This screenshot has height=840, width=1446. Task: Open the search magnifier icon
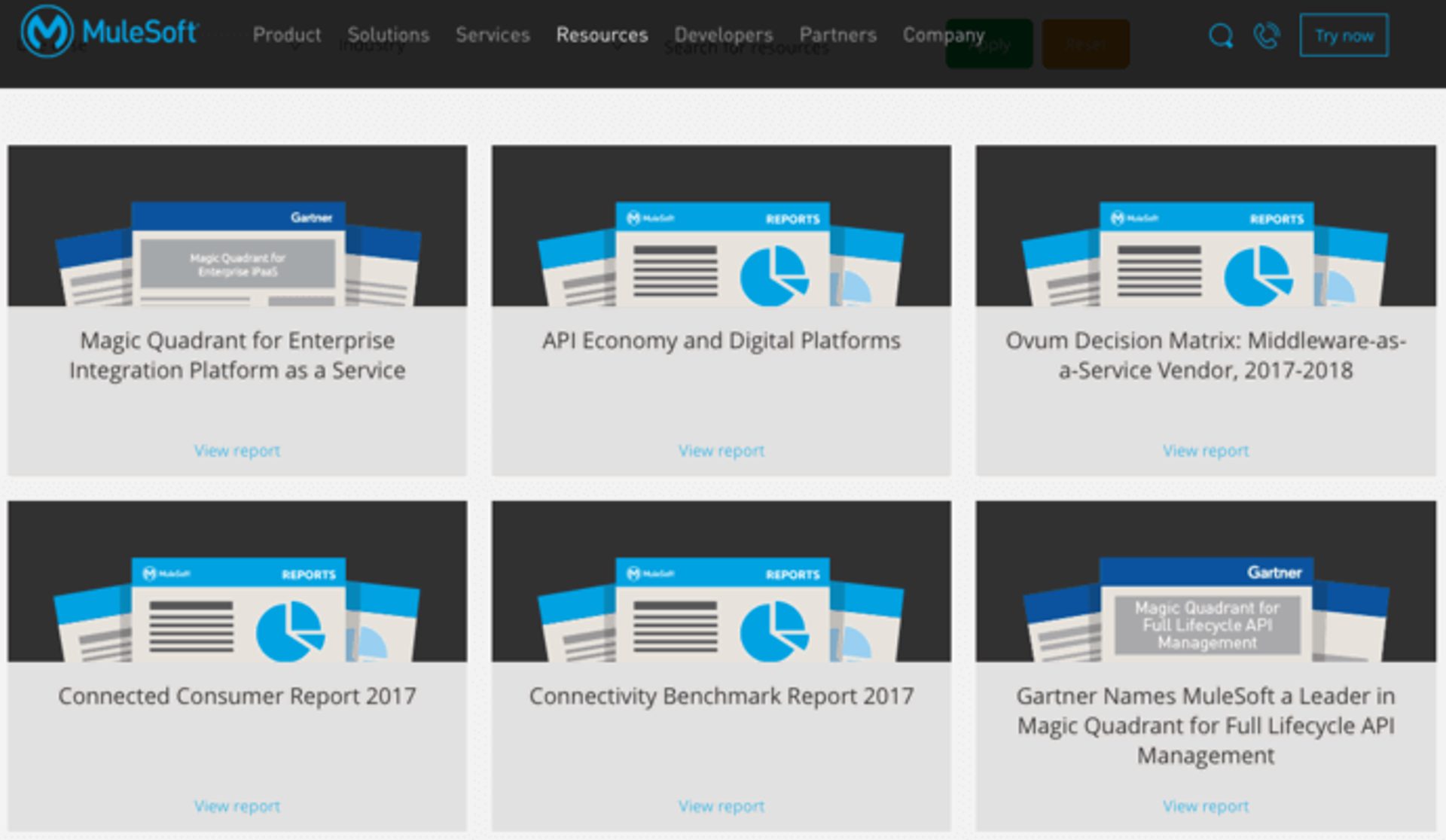(x=1220, y=35)
